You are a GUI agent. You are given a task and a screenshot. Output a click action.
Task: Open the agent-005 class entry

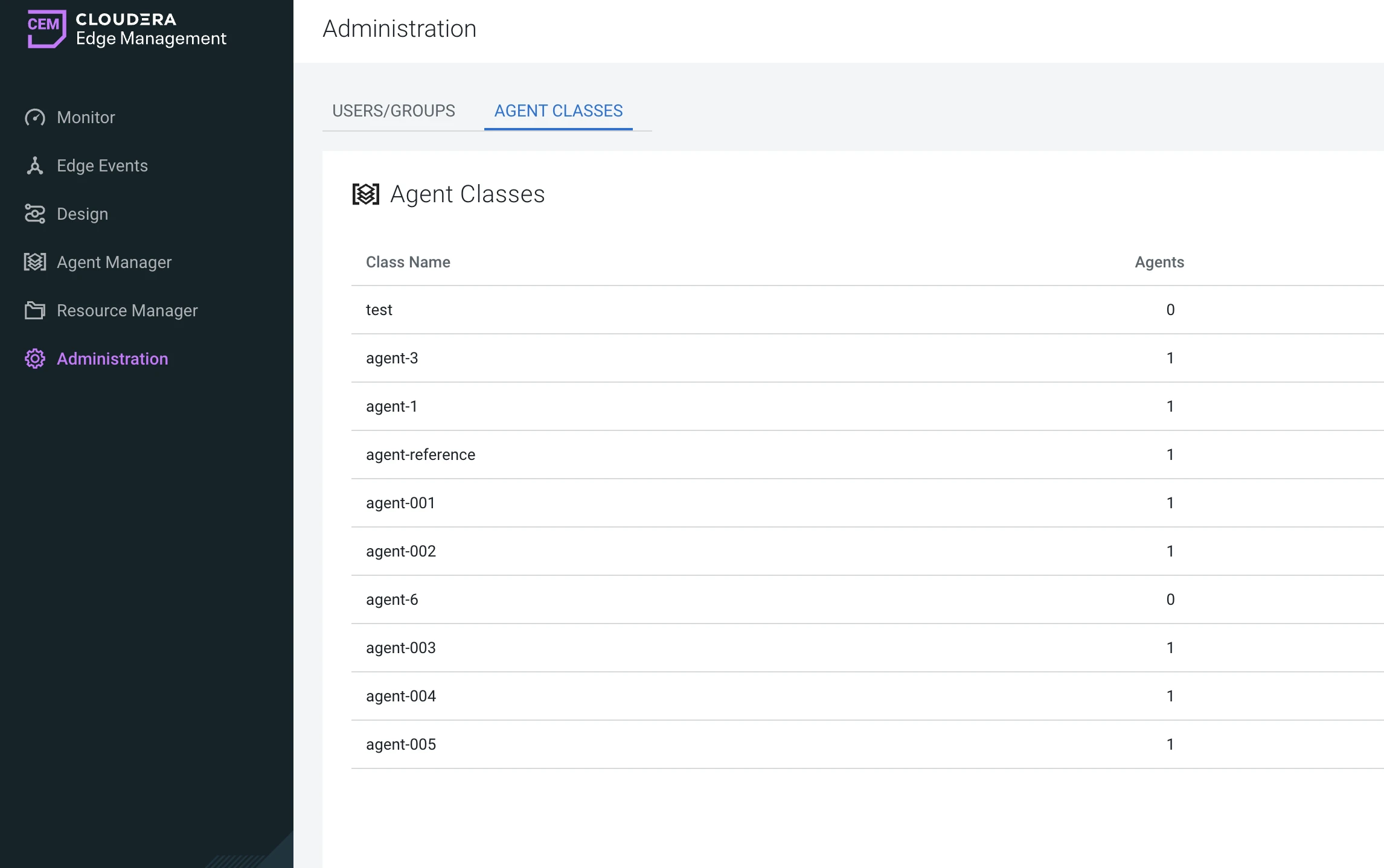point(400,744)
